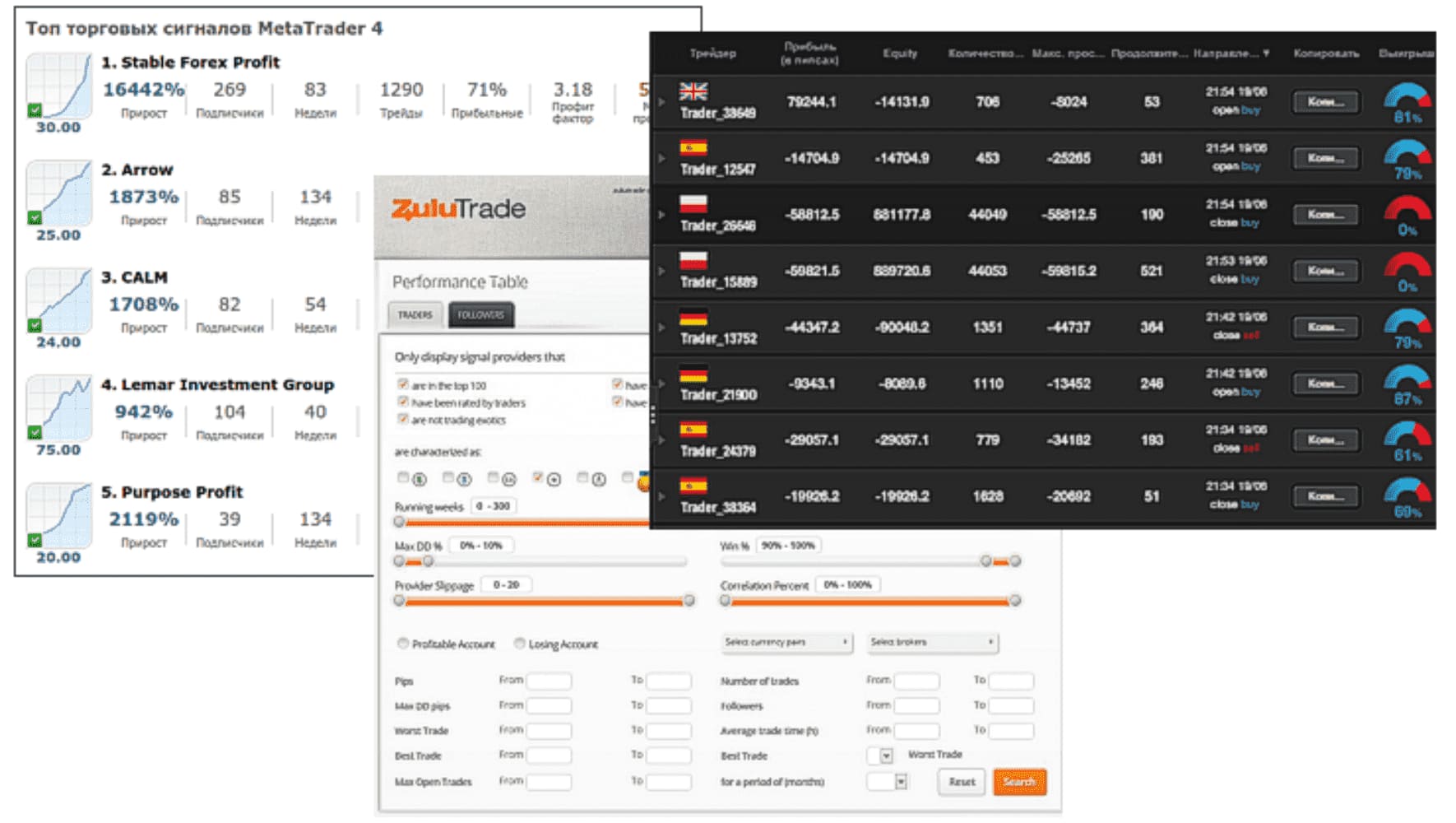Click the Arrow signal growth chart thumbnail
Image resolution: width=1456 pixels, height=823 pixels.
point(58,193)
